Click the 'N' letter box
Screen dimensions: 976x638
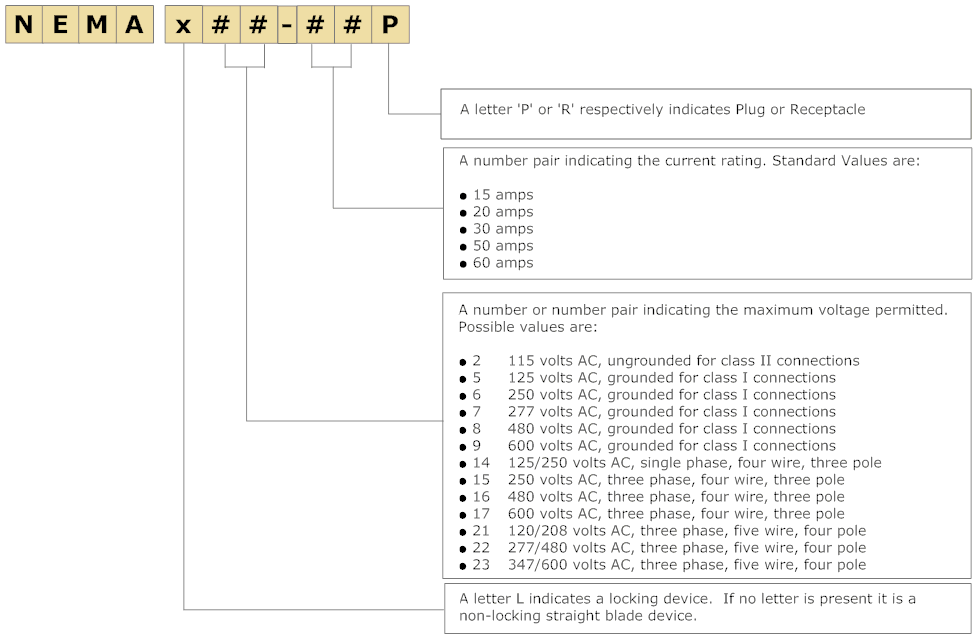point(24,25)
